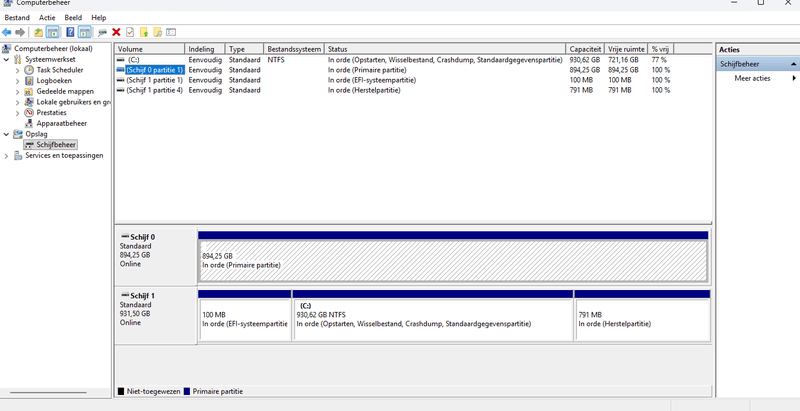Viewport: 800px width, 411px height.
Task: Click the connect disk toolbar icon
Action: click(x=103, y=33)
